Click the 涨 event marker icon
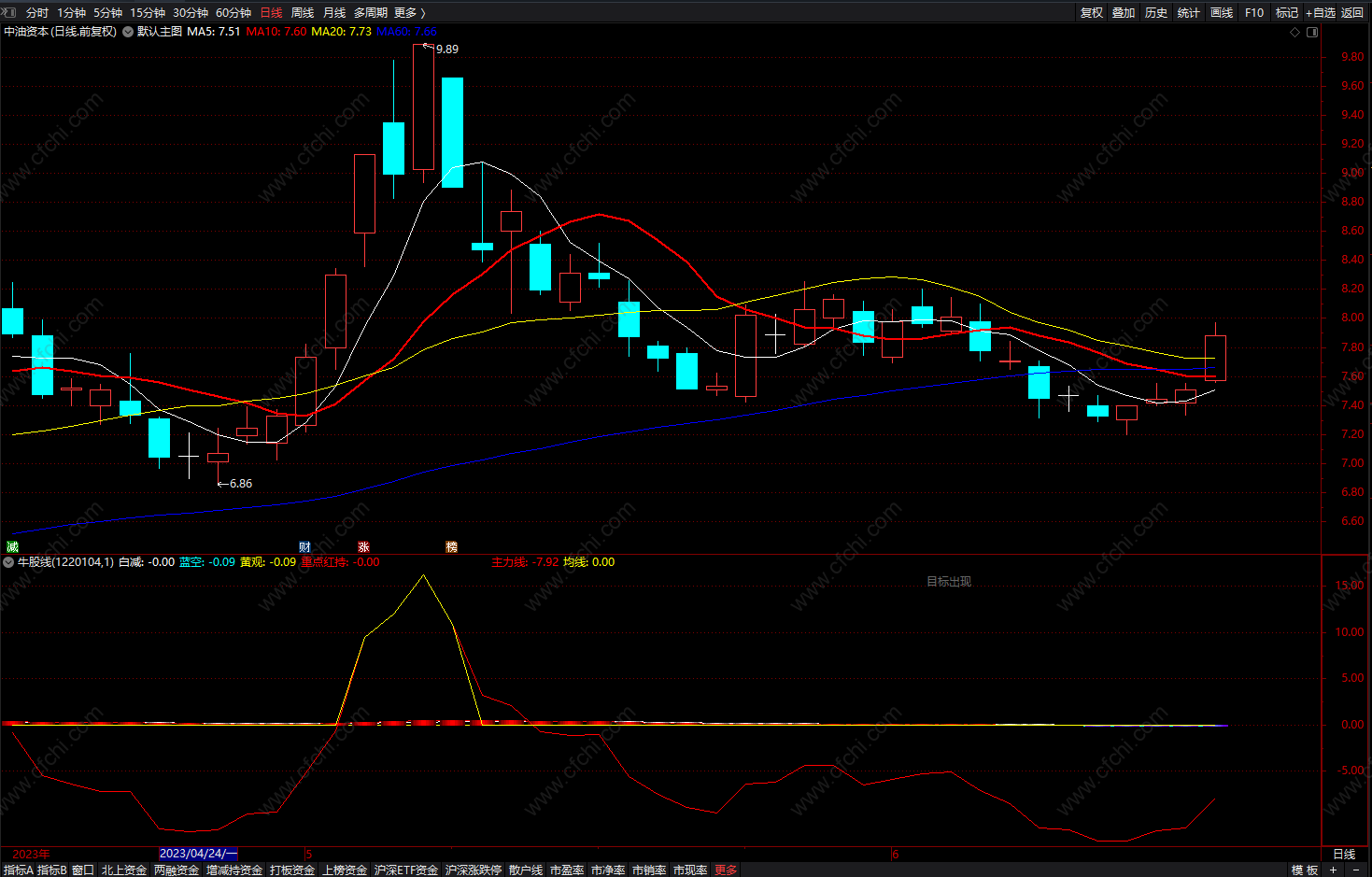Image resolution: width=1372 pixels, height=877 pixels. (x=363, y=546)
